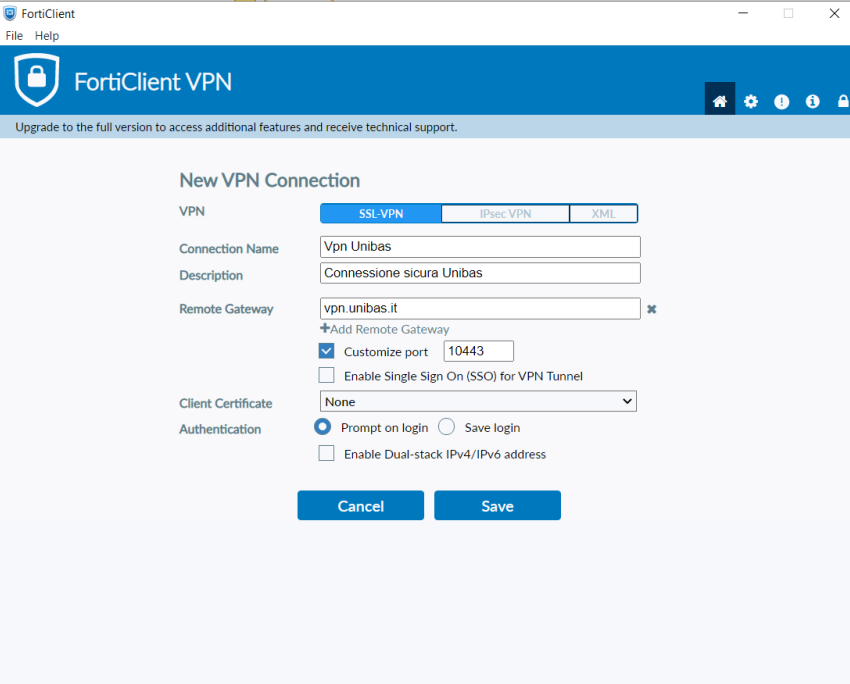Click the FortiClient shield logo

(36, 80)
